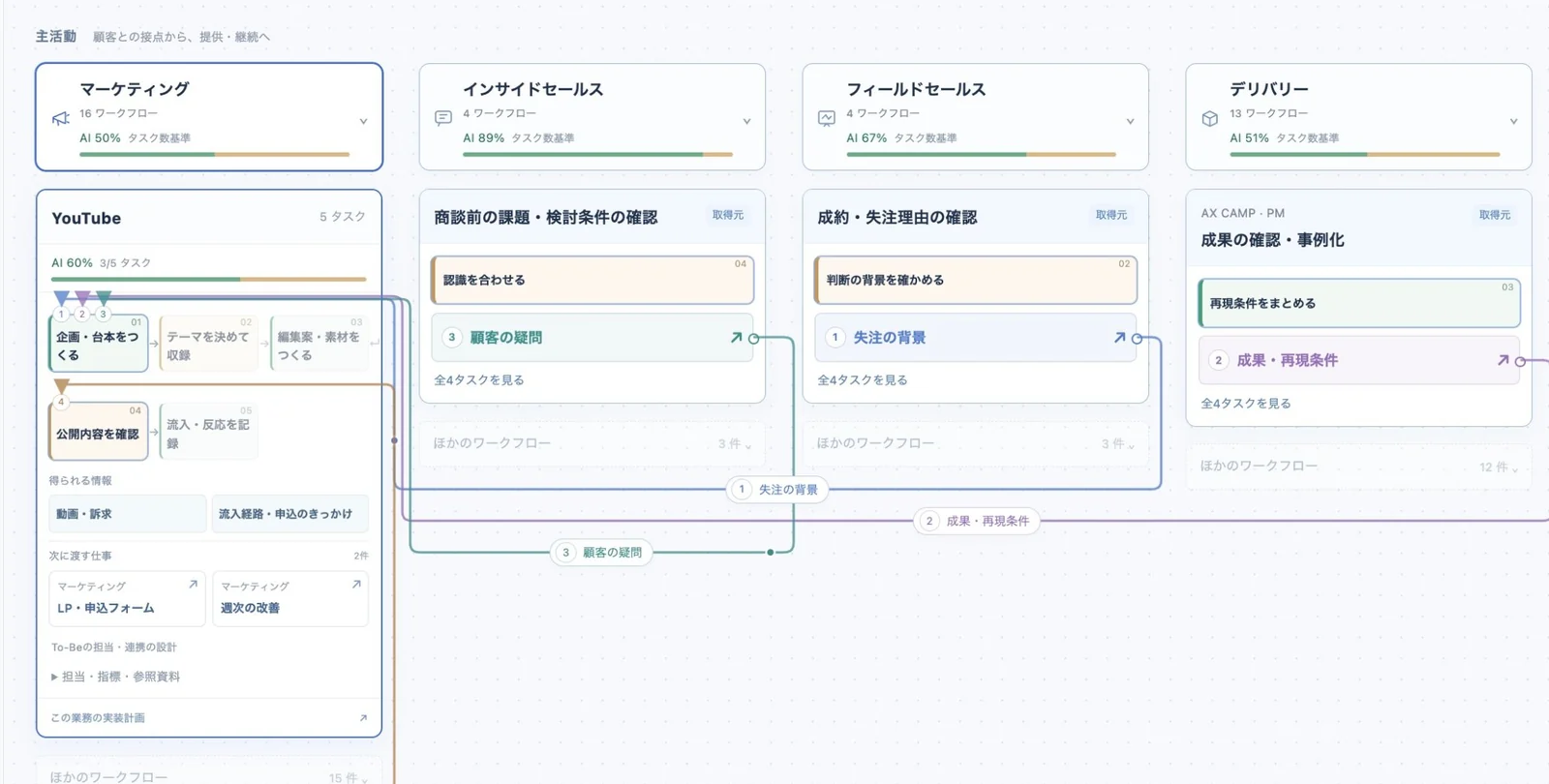1549x784 pixels.
Task: Click the arrow icon beside この業務の実装計画
Action: pos(363,718)
